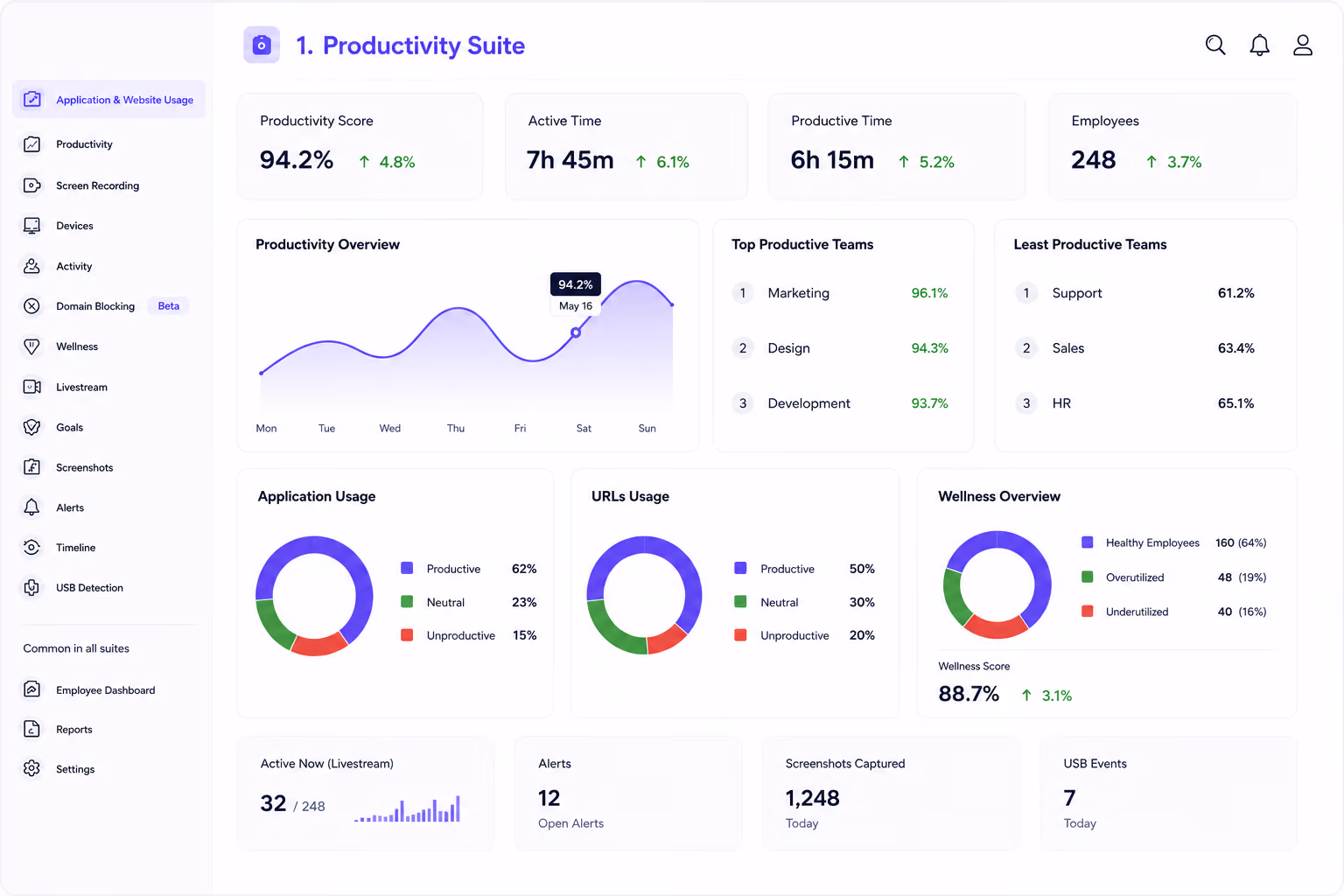Click the Productive purple swatch in Application Usage
This screenshot has height=896, width=1344.
407,568
